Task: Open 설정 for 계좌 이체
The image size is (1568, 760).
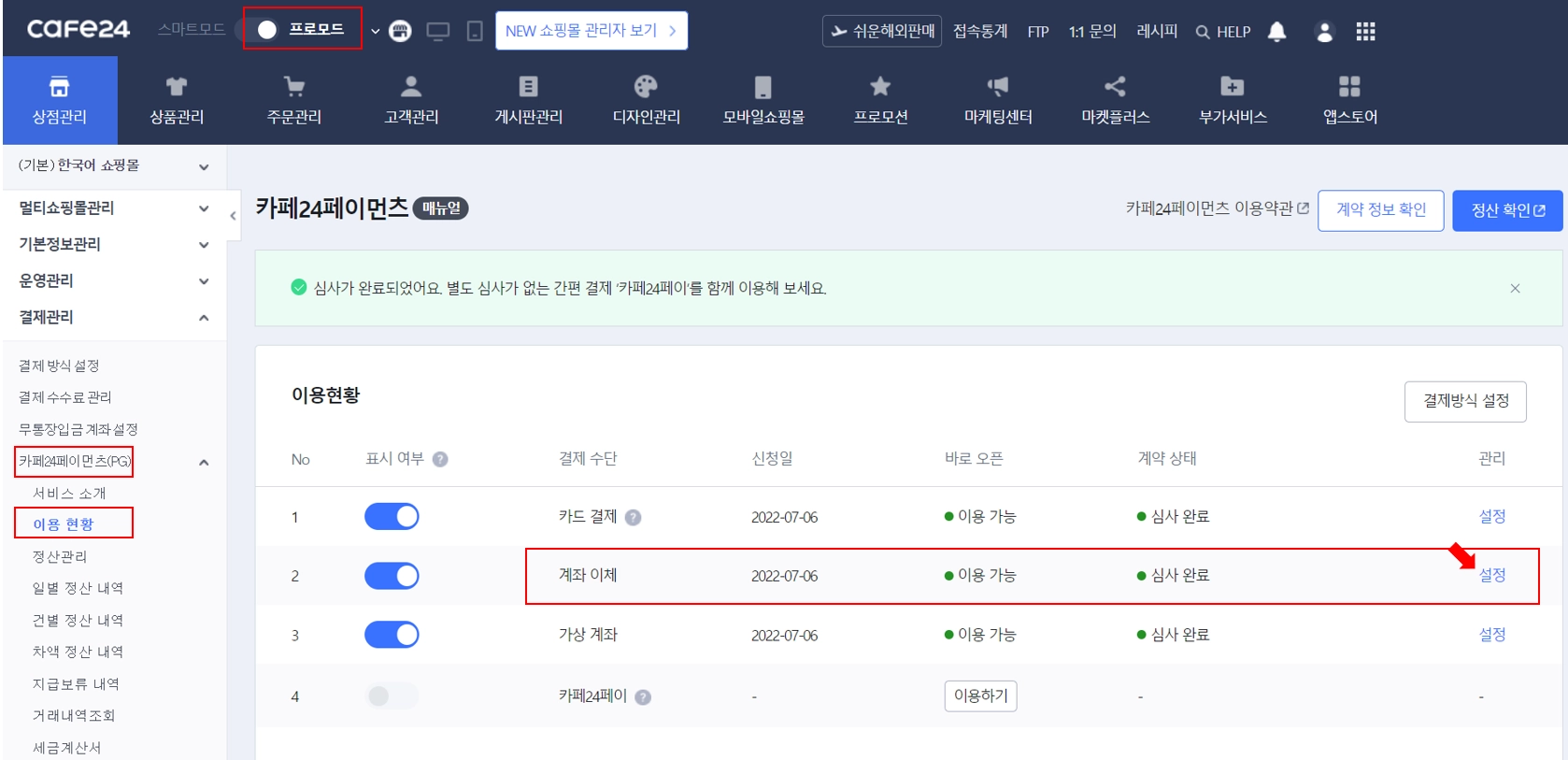Action: (1492, 575)
